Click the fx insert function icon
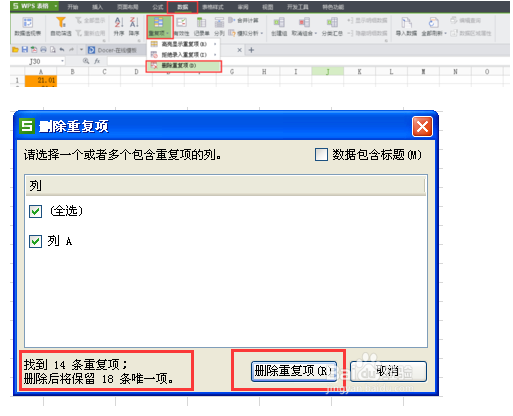513x416 pixels. (x=97, y=61)
